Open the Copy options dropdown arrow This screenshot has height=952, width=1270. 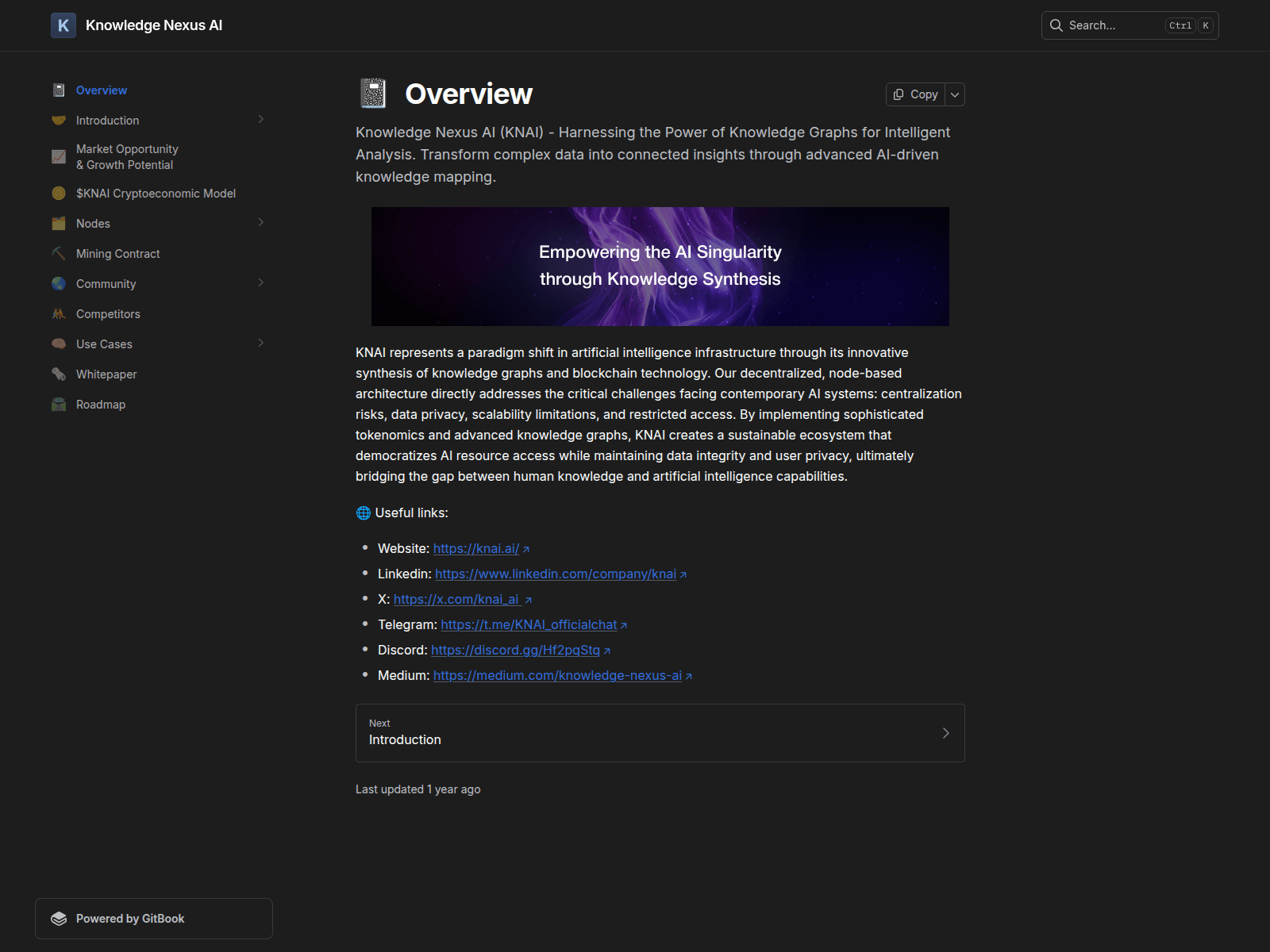point(955,94)
